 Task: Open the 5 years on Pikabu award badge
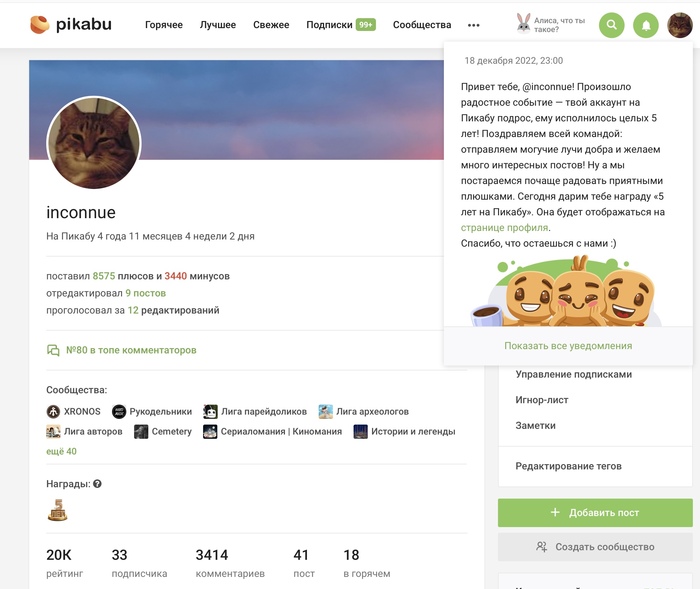[58, 510]
